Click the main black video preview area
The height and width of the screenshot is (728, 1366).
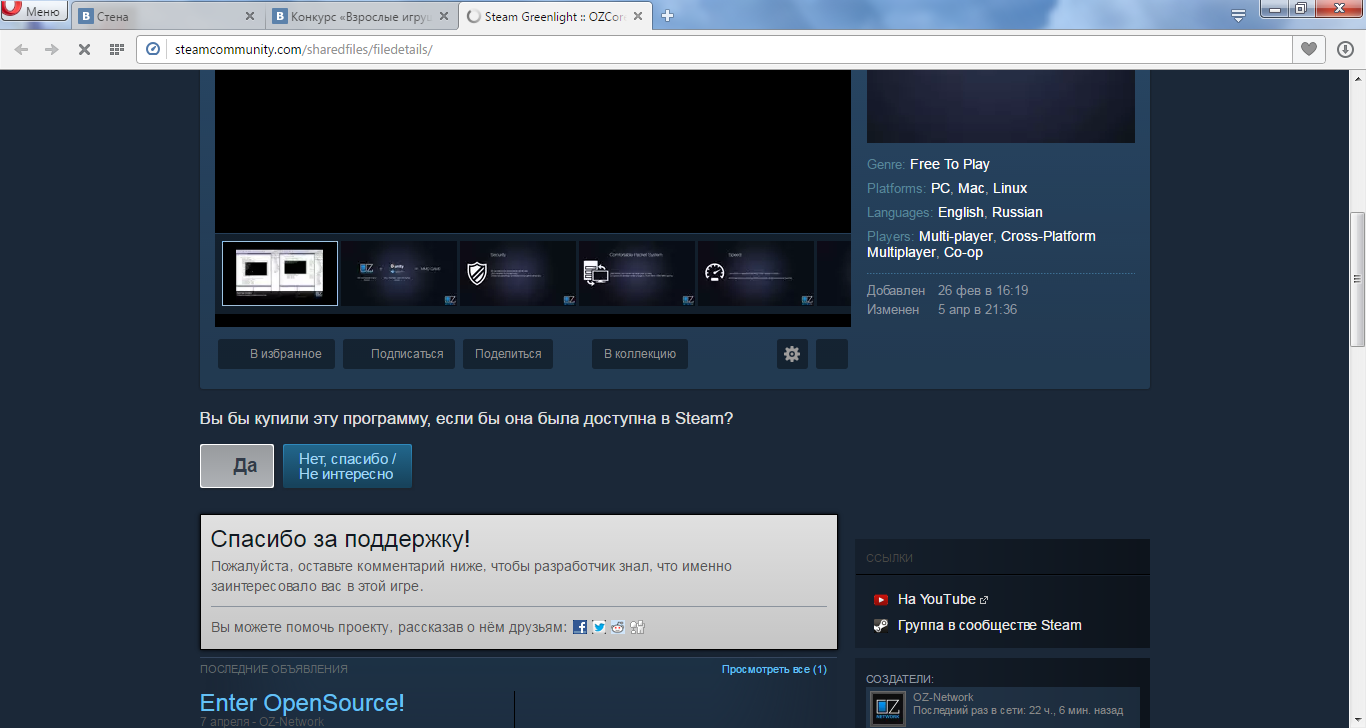pyautogui.click(x=533, y=151)
